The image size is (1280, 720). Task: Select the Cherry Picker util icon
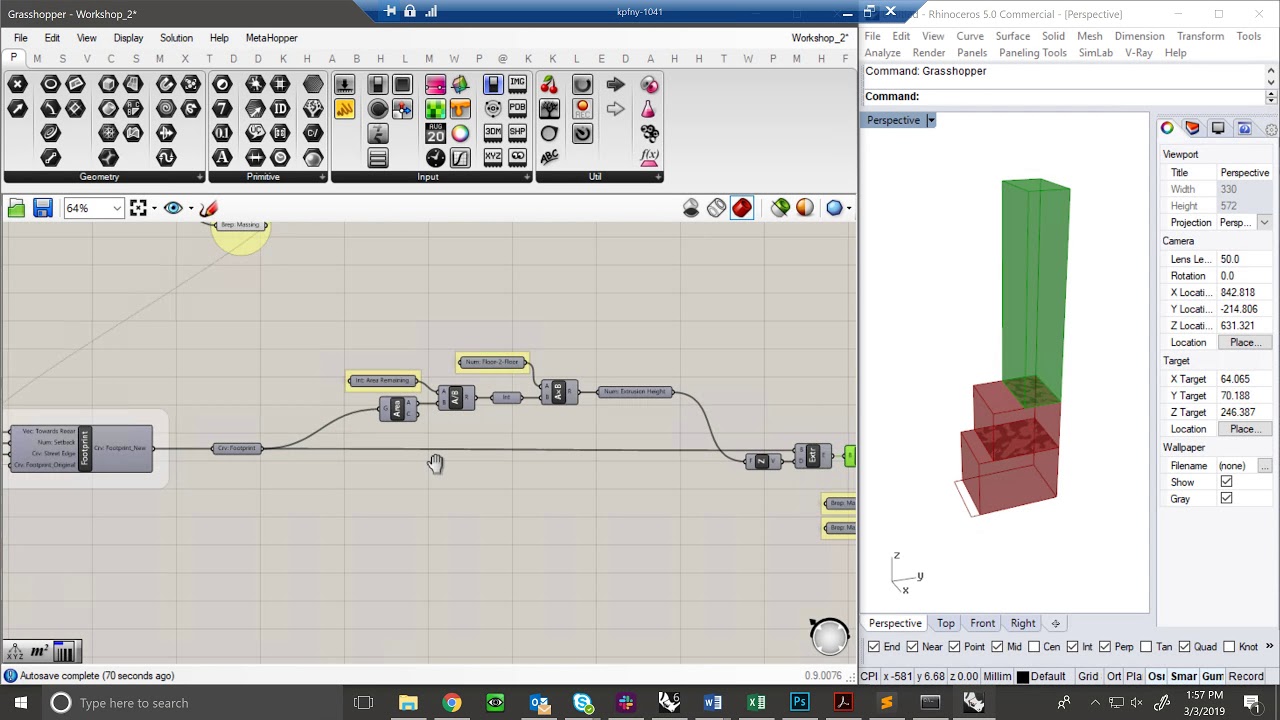pos(549,85)
